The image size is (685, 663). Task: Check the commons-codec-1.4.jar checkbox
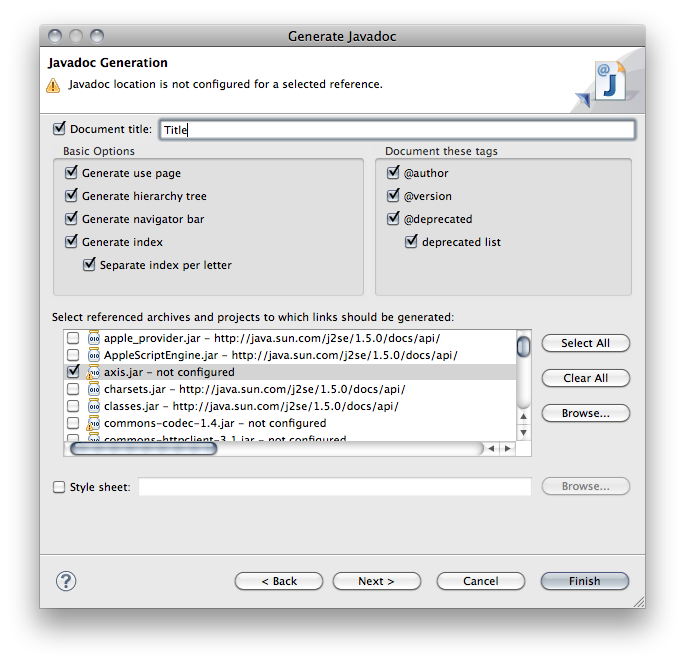[x=73, y=423]
